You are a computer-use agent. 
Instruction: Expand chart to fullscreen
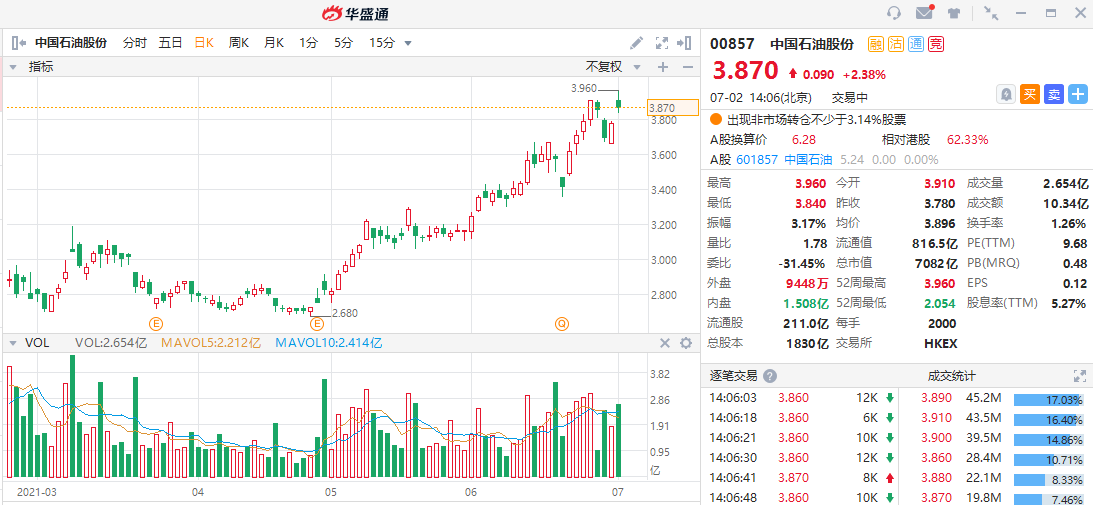click(661, 43)
